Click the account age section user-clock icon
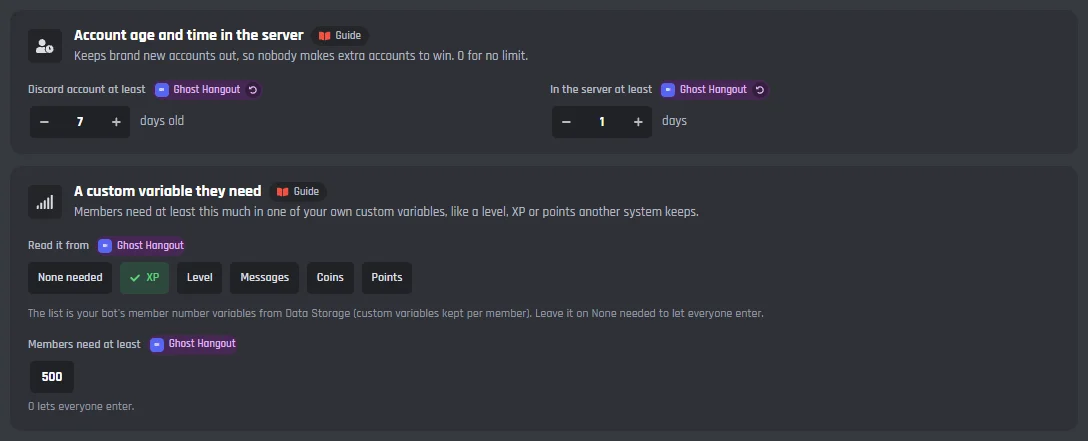Image resolution: width=1088 pixels, height=441 pixels. [x=45, y=46]
